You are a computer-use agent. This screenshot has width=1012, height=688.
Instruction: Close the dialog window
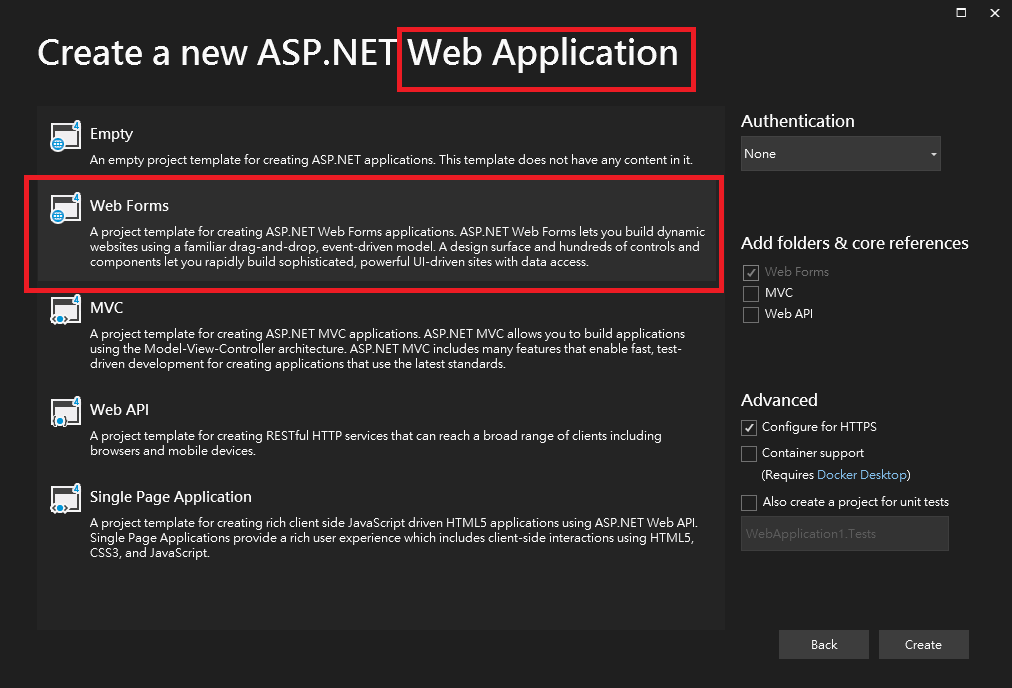[995, 12]
